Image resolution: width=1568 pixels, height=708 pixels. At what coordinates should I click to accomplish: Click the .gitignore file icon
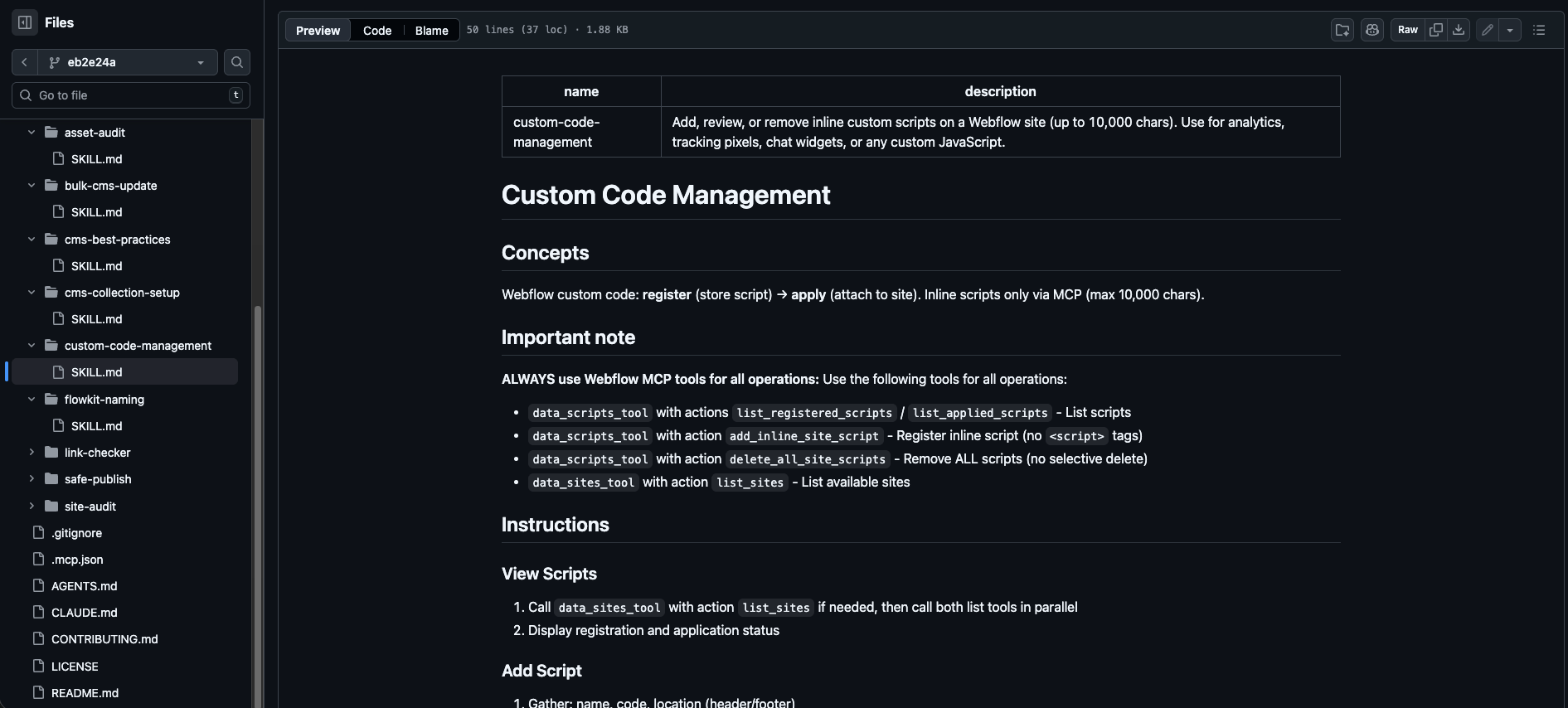38,532
